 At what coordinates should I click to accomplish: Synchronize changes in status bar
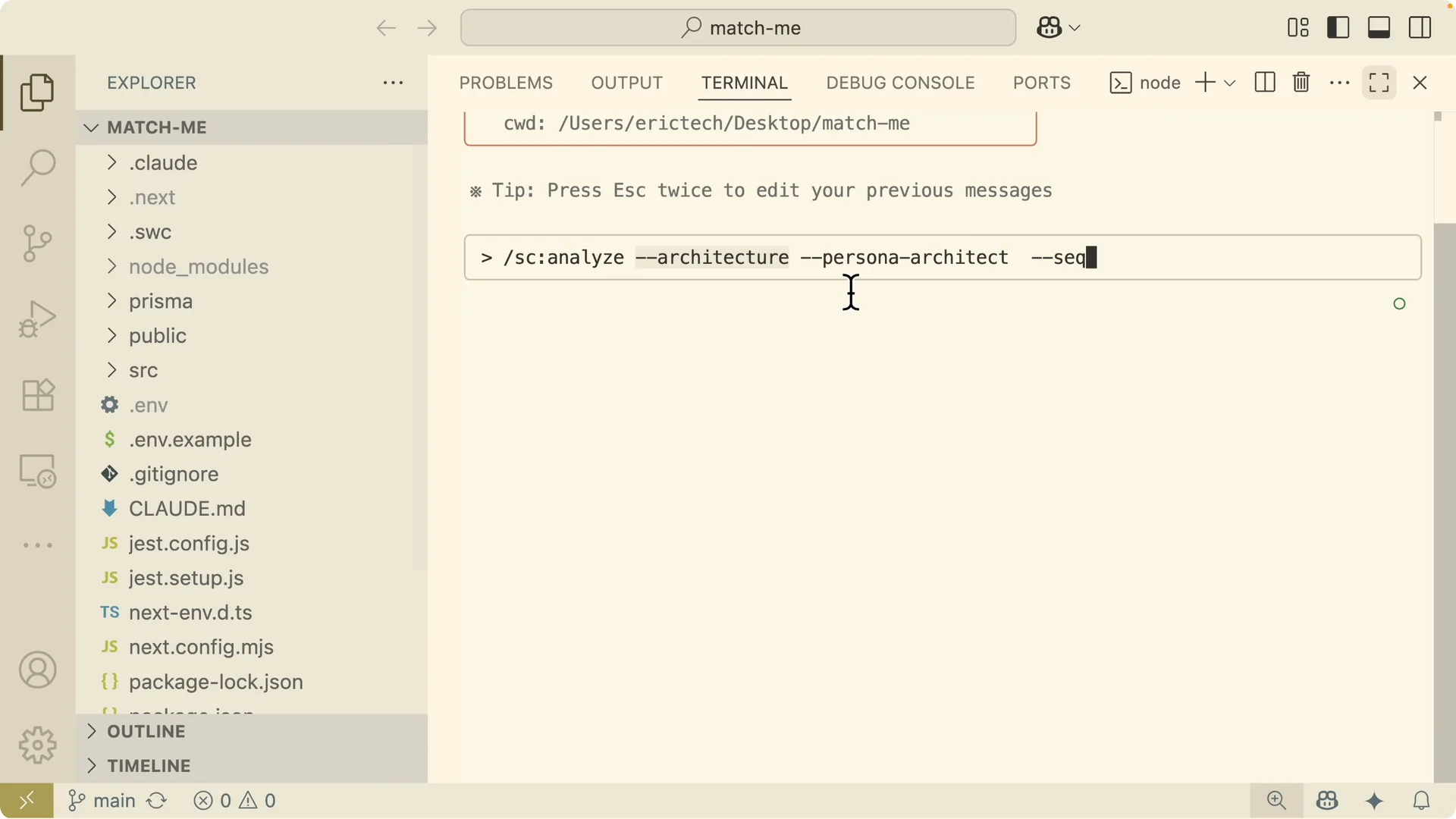pos(157,801)
